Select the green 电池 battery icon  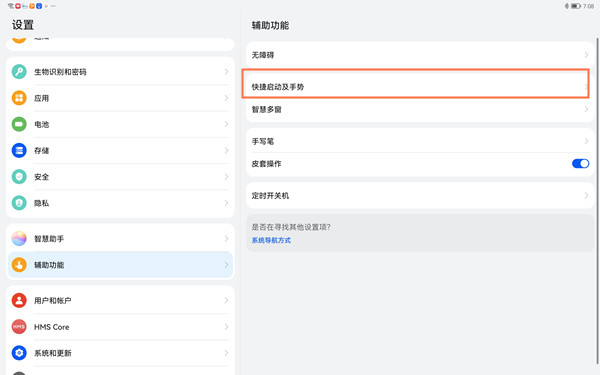(x=19, y=124)
